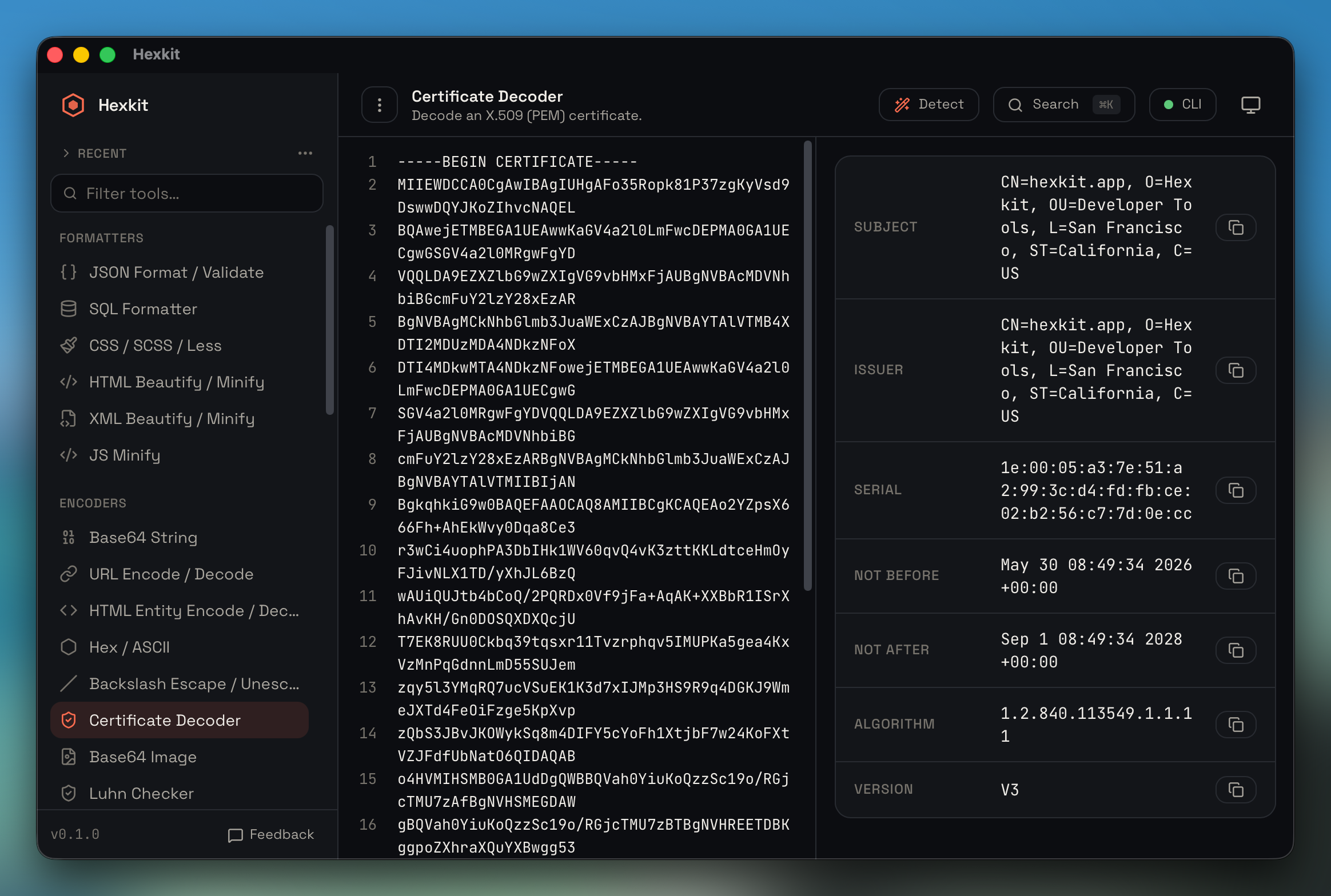Viewport: 1331px width, 896px height.
Task: Click the CSS / SCSS / Less brush icon
Action: click(x=69, y=345)
